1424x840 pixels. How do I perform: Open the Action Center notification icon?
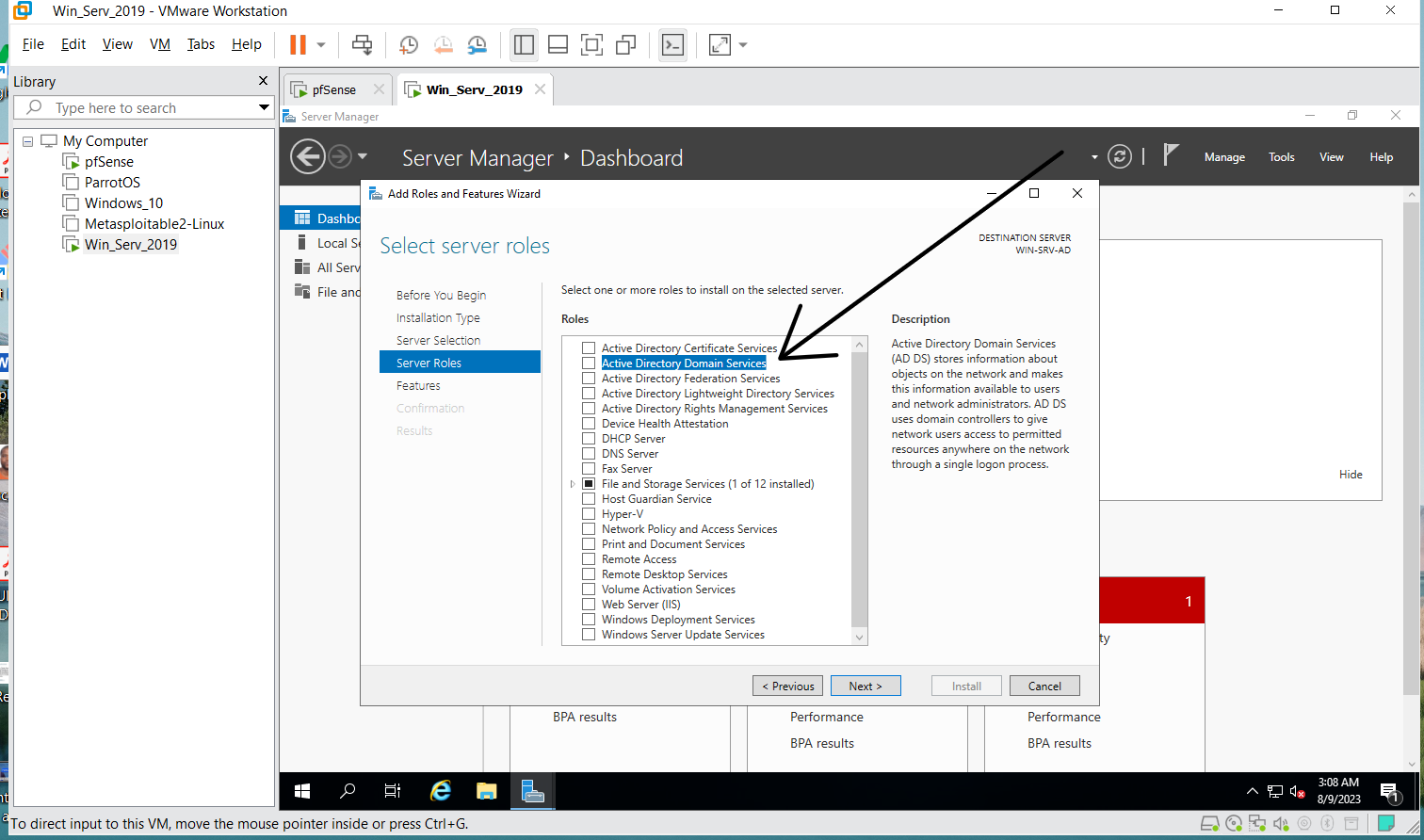(1389, 791)
